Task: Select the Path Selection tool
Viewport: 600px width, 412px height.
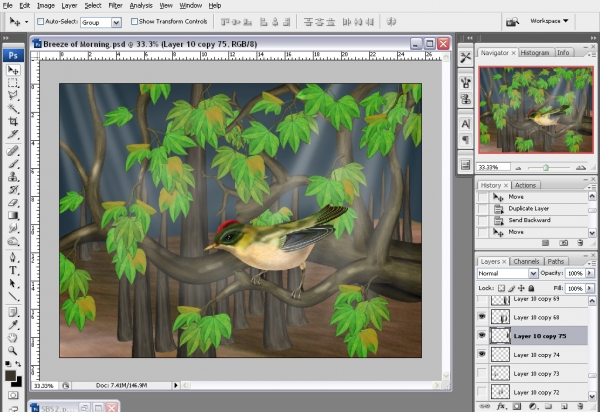Action: 13,283
